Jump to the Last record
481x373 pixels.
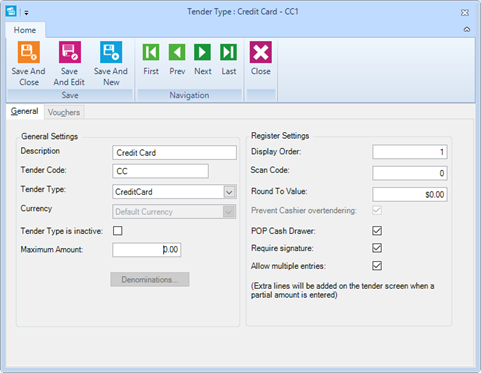[229, 52]
